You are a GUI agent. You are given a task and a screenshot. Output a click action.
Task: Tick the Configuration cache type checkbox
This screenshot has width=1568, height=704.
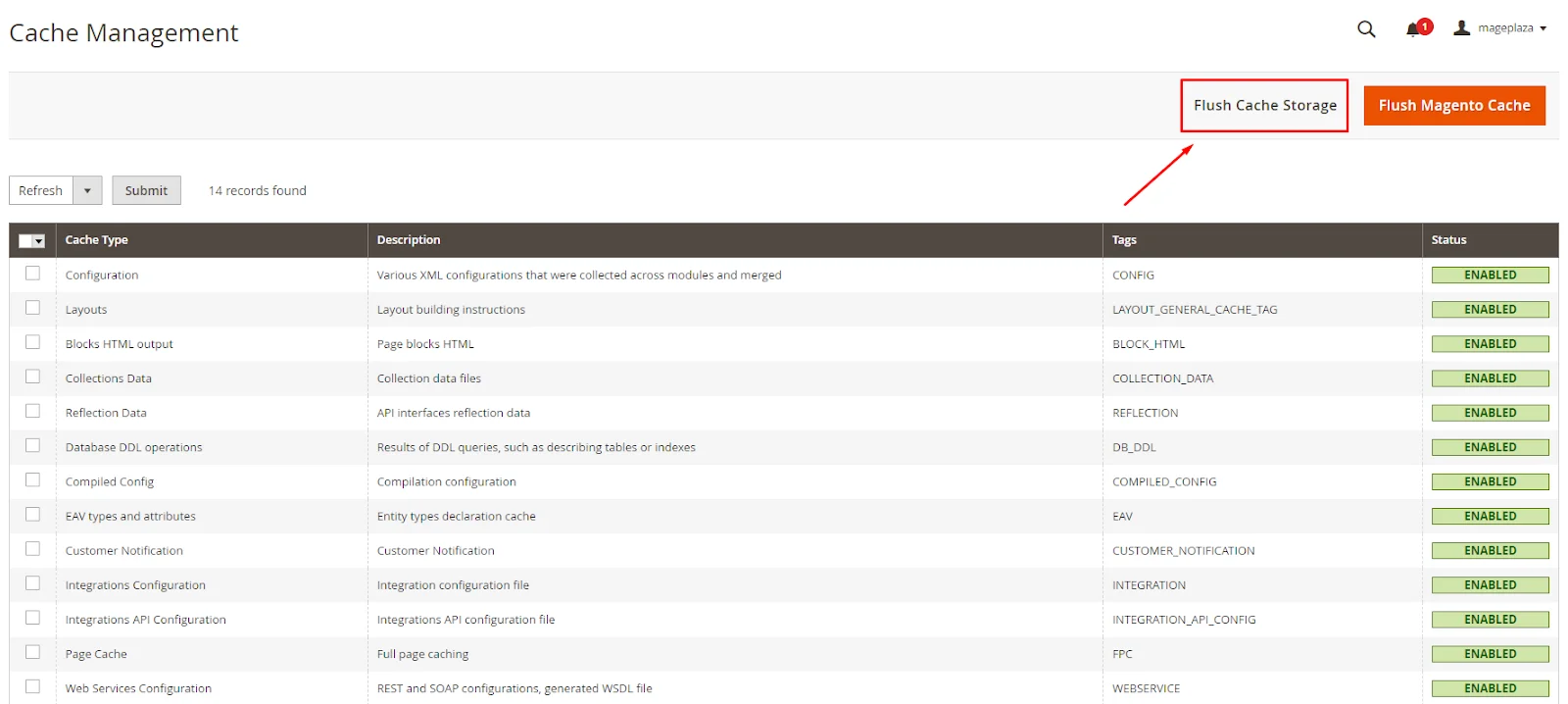pos(33,274)
